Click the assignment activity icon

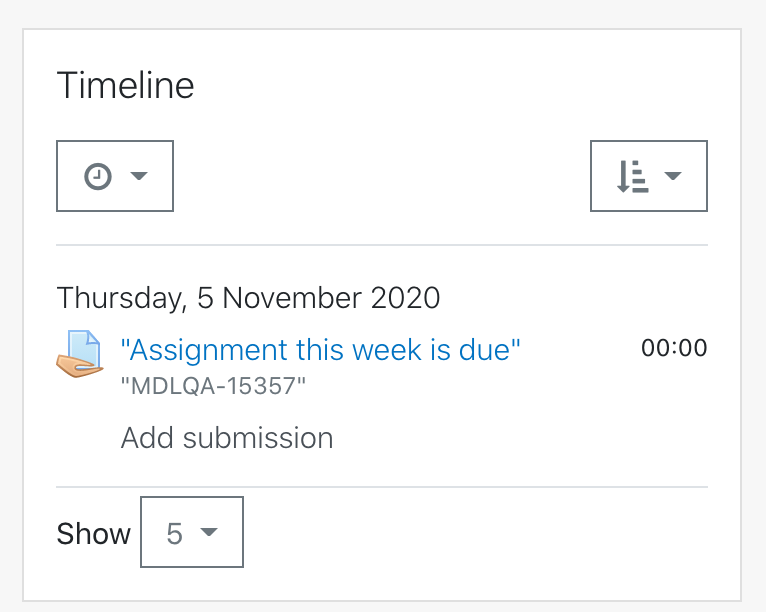pos(80,354)
